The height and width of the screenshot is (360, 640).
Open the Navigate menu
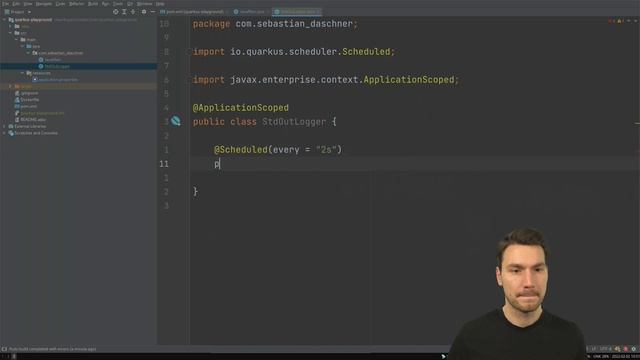pos(44,4)
